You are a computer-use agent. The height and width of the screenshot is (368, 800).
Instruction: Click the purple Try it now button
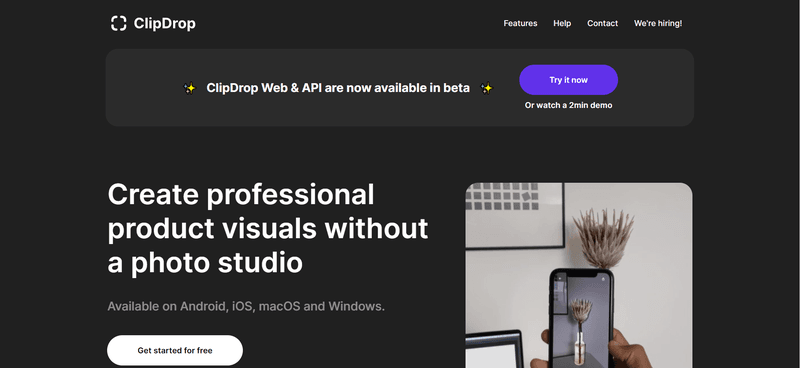coord(568,80)
